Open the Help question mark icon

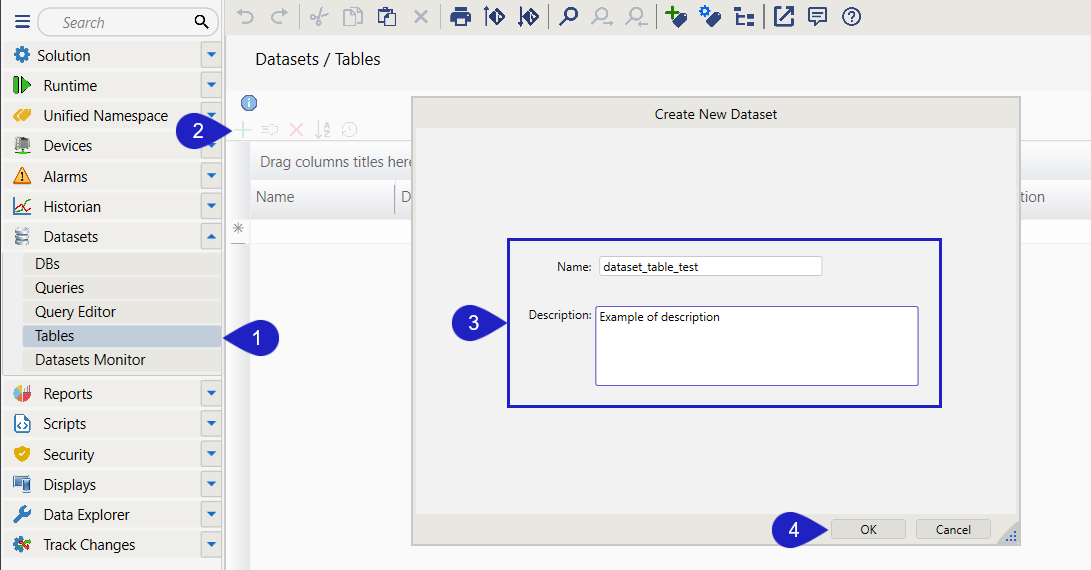point(851,16)
